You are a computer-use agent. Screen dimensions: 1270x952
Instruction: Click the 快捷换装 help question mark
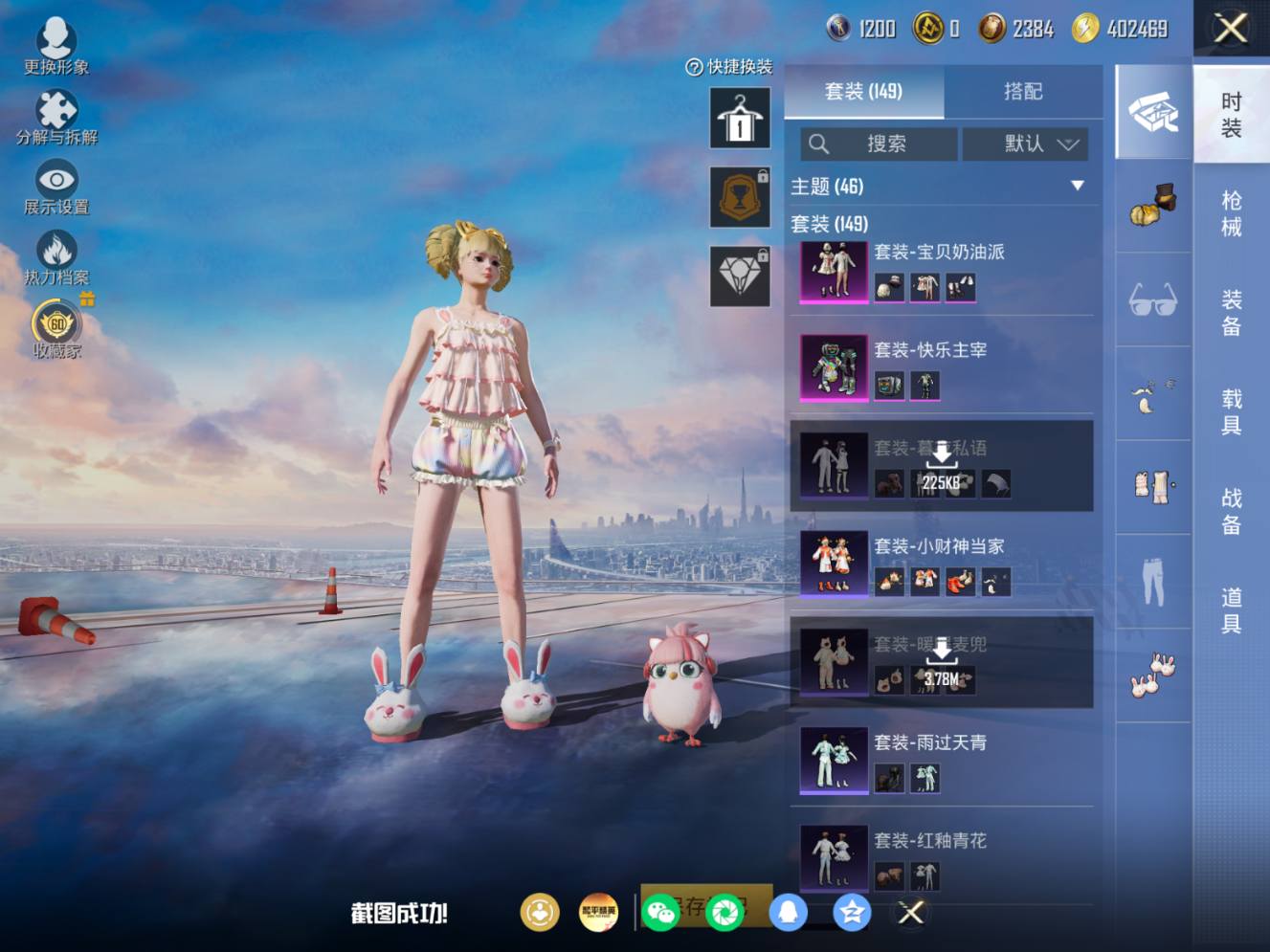(x=694, y=67)
